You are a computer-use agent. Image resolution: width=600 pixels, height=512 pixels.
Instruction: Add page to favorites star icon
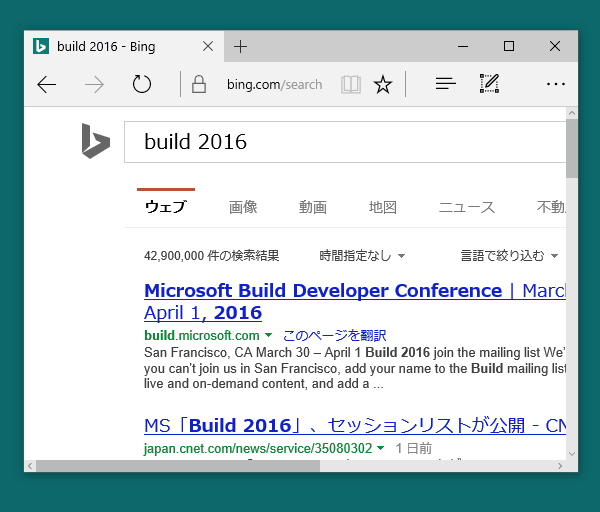click(383, 84)
